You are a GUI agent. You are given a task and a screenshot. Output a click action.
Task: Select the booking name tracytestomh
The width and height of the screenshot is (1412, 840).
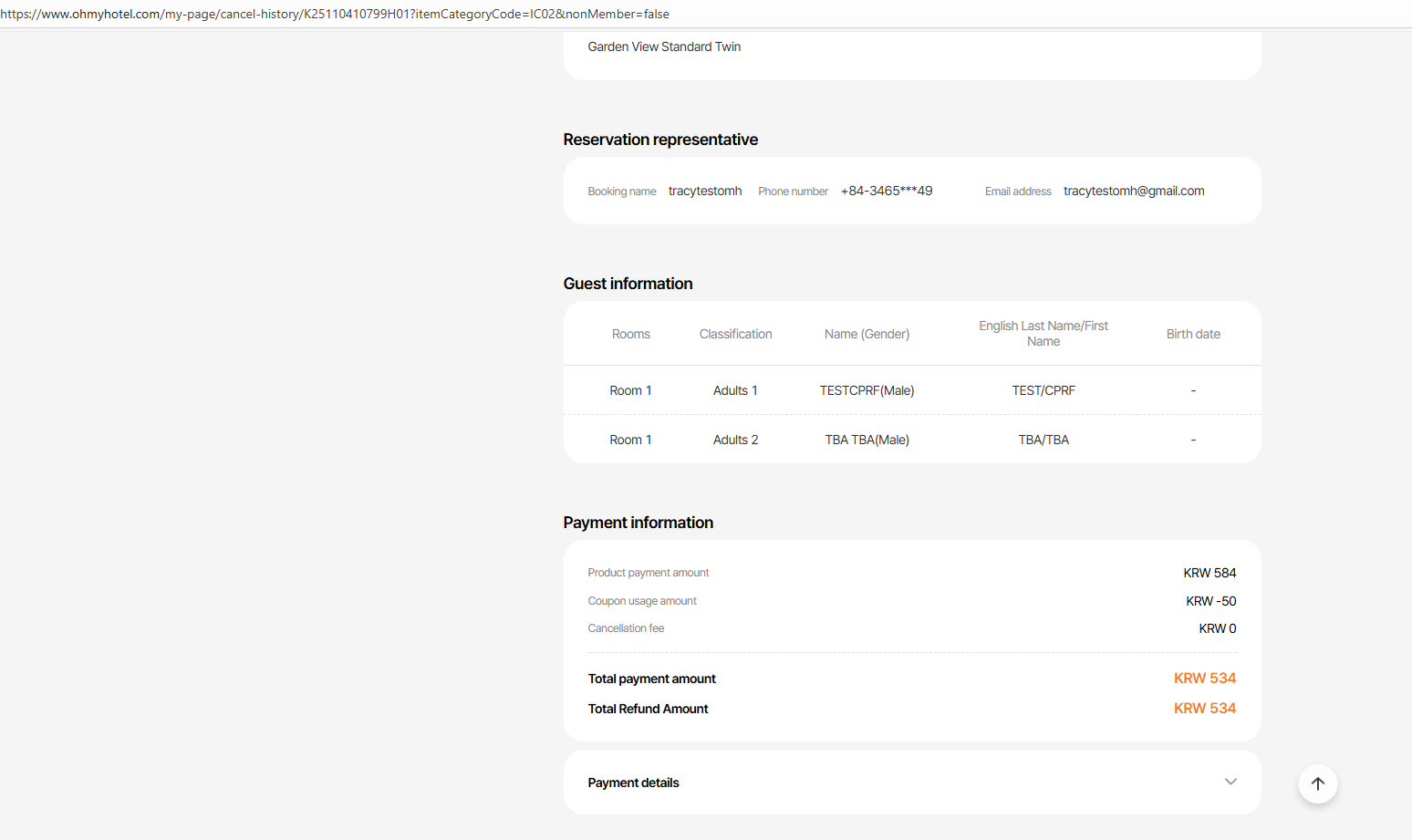click(704, 191)
